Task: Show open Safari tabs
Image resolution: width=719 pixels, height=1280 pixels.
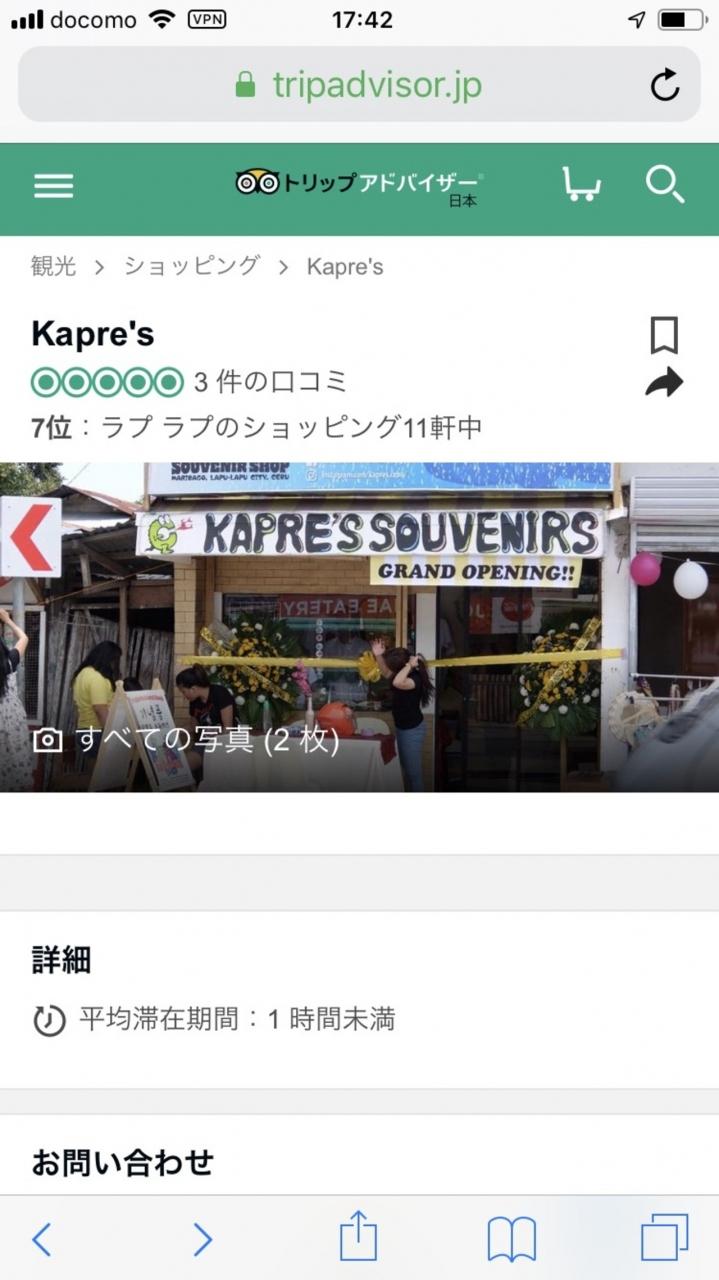Action: click(x=665, y=1238)
